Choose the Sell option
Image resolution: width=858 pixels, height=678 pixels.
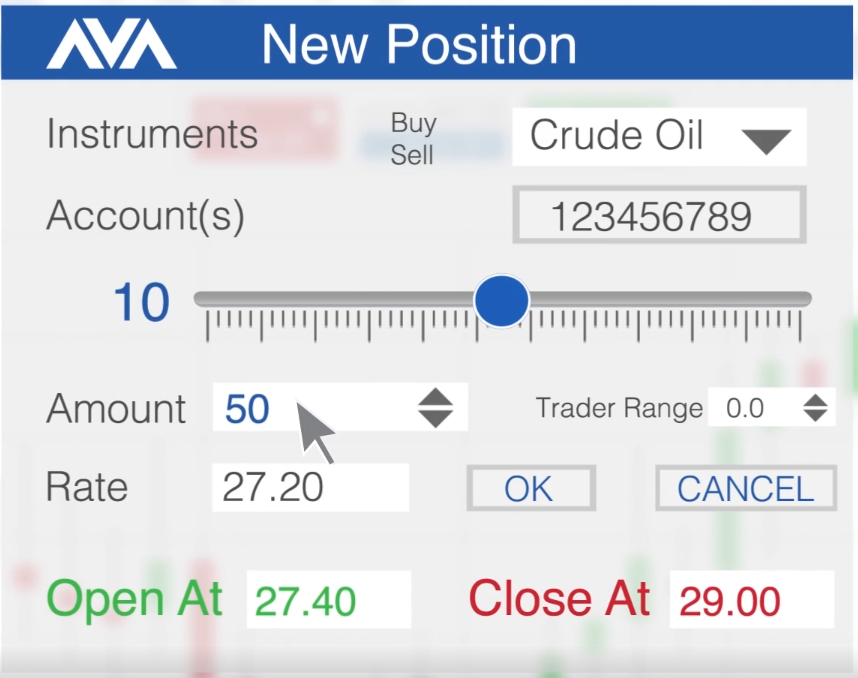pos(411,155)
